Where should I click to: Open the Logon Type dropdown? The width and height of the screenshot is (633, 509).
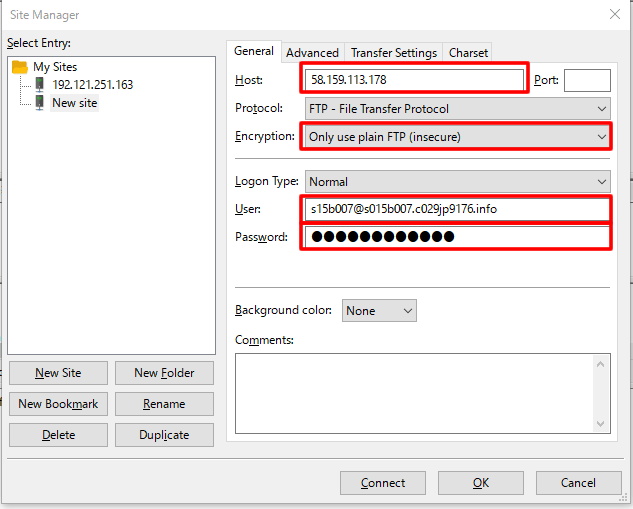click(x=457, y=182)
